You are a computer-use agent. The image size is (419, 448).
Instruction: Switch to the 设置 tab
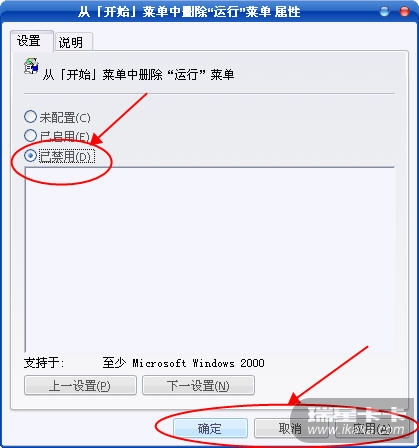click(31, 41)
